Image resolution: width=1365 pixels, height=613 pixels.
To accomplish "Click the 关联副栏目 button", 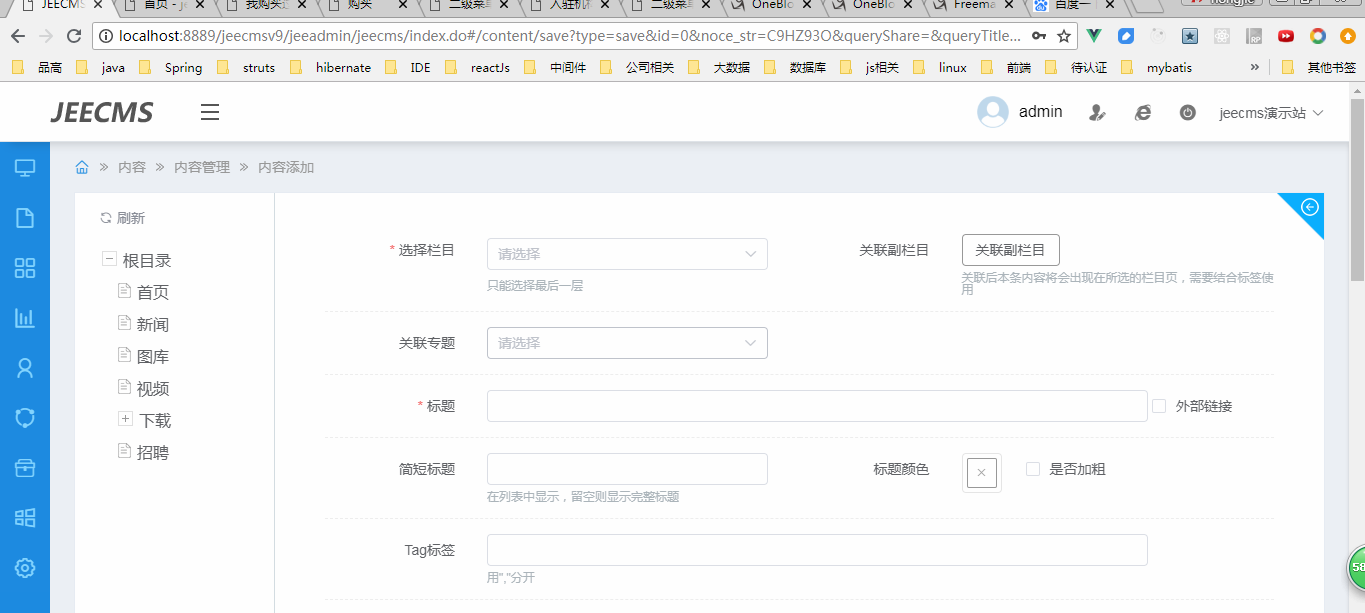I will 1010,250.
